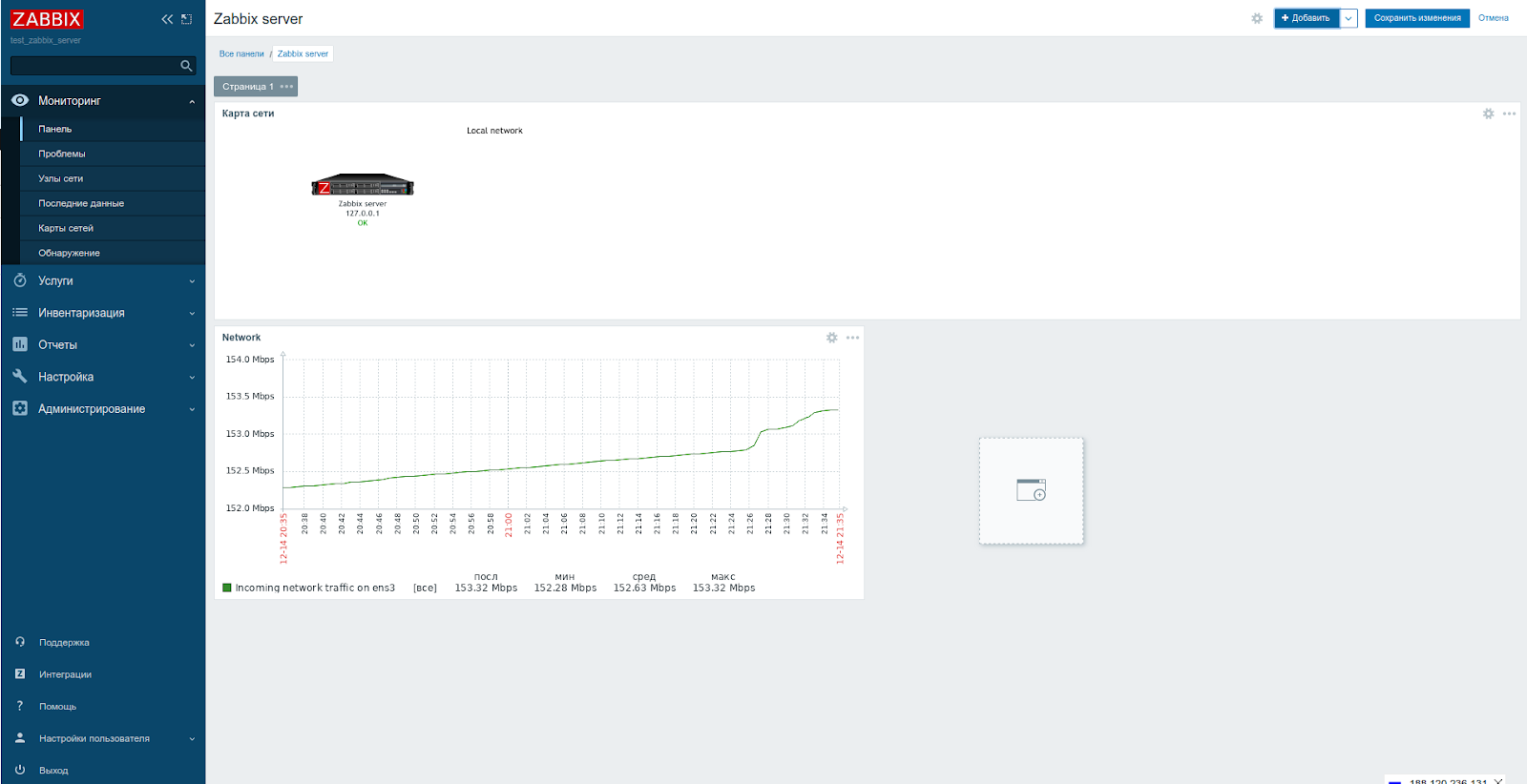Image resolution: width=1527 pixels, height=784 pixels.
Task: Go to Все панели breadcrumb
Action: pos(241,54)
